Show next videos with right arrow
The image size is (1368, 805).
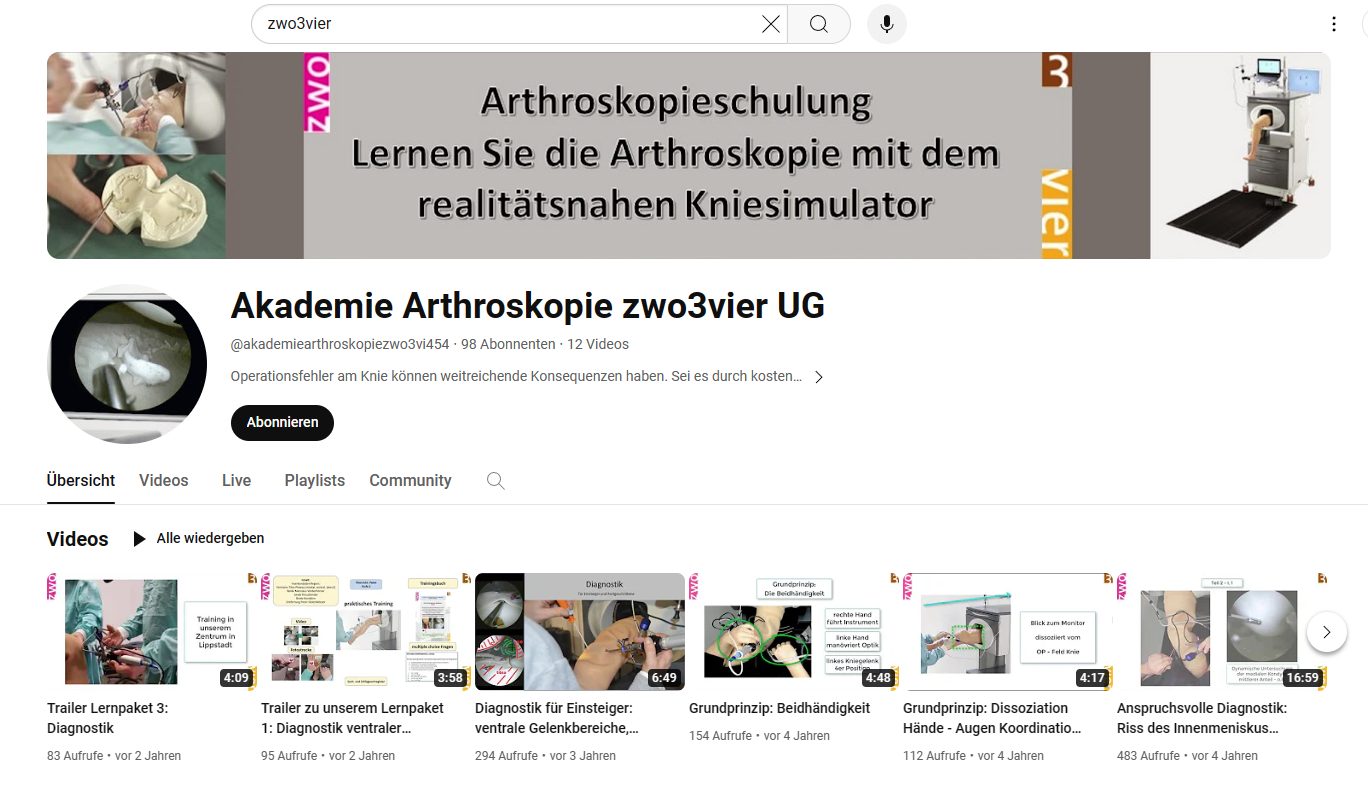tap(1327, 632)
